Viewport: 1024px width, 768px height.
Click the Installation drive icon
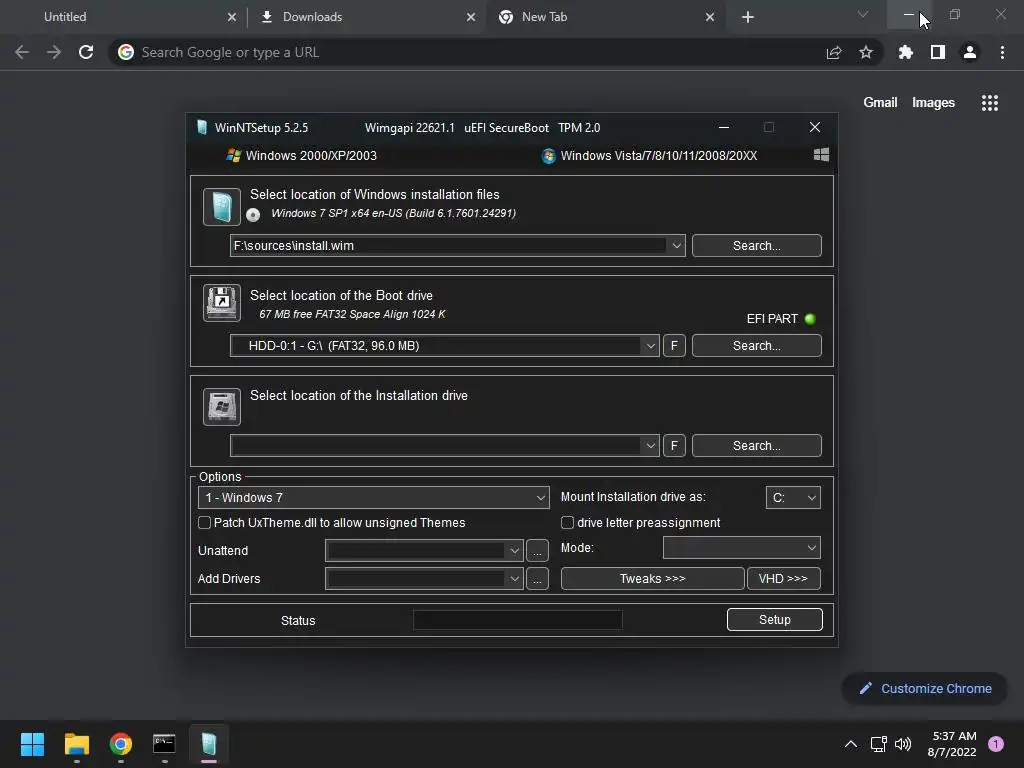pyautogui.click(x=221, y=406)
